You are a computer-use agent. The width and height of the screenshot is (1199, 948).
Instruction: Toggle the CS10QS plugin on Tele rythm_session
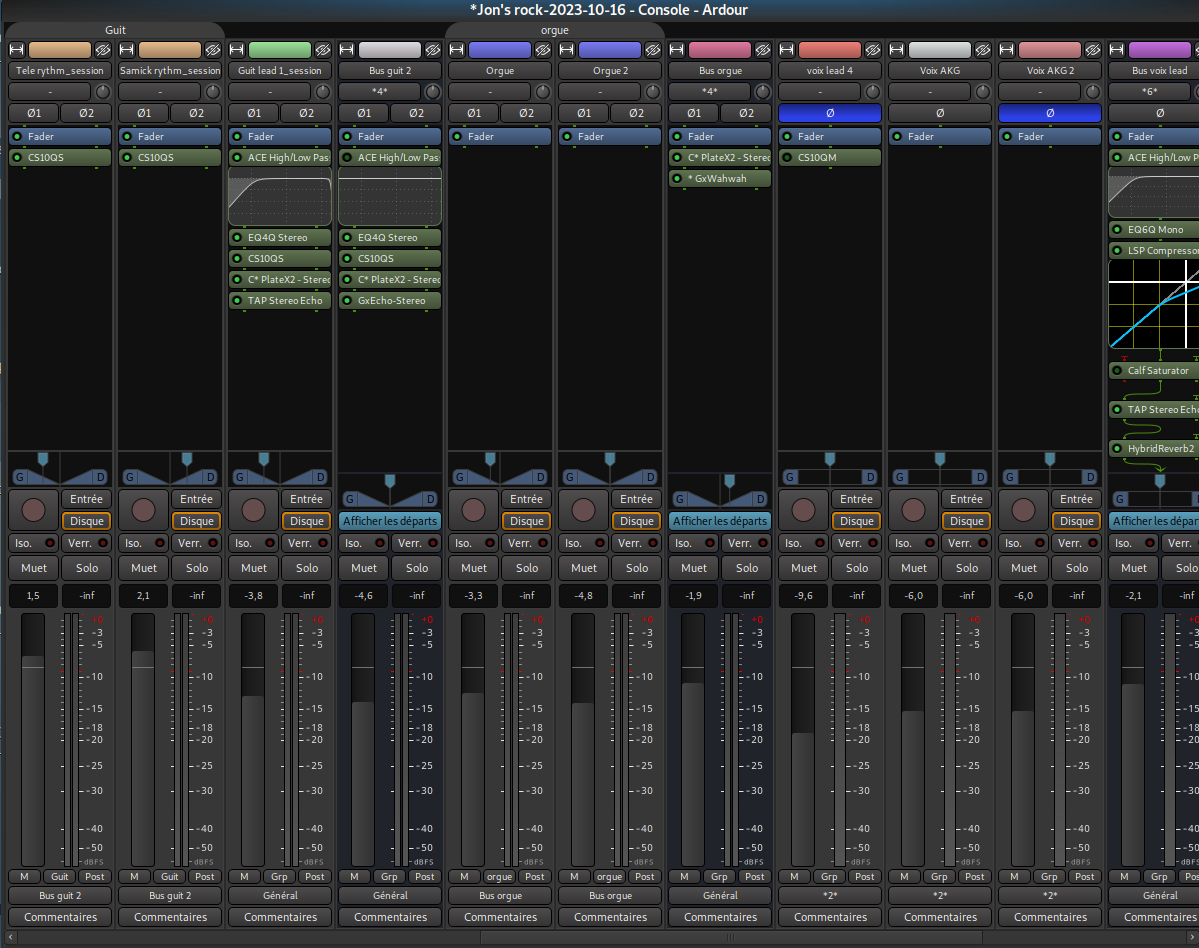[18, 157]
